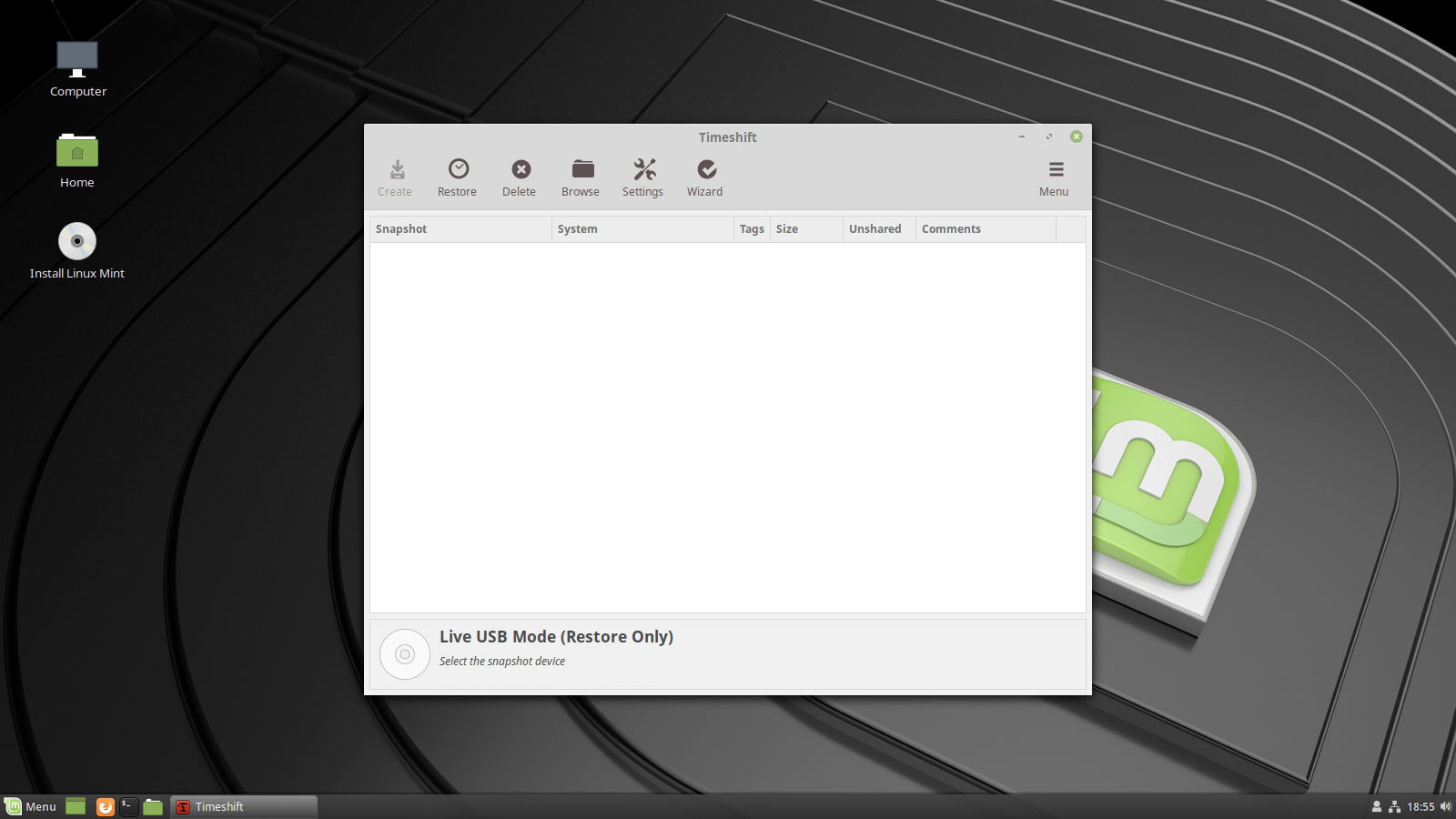Image resolution: width=1456 pixels, height=819 pixels.
Task: Open the clock showing 18:55
Action: [x=1421, y=806]
